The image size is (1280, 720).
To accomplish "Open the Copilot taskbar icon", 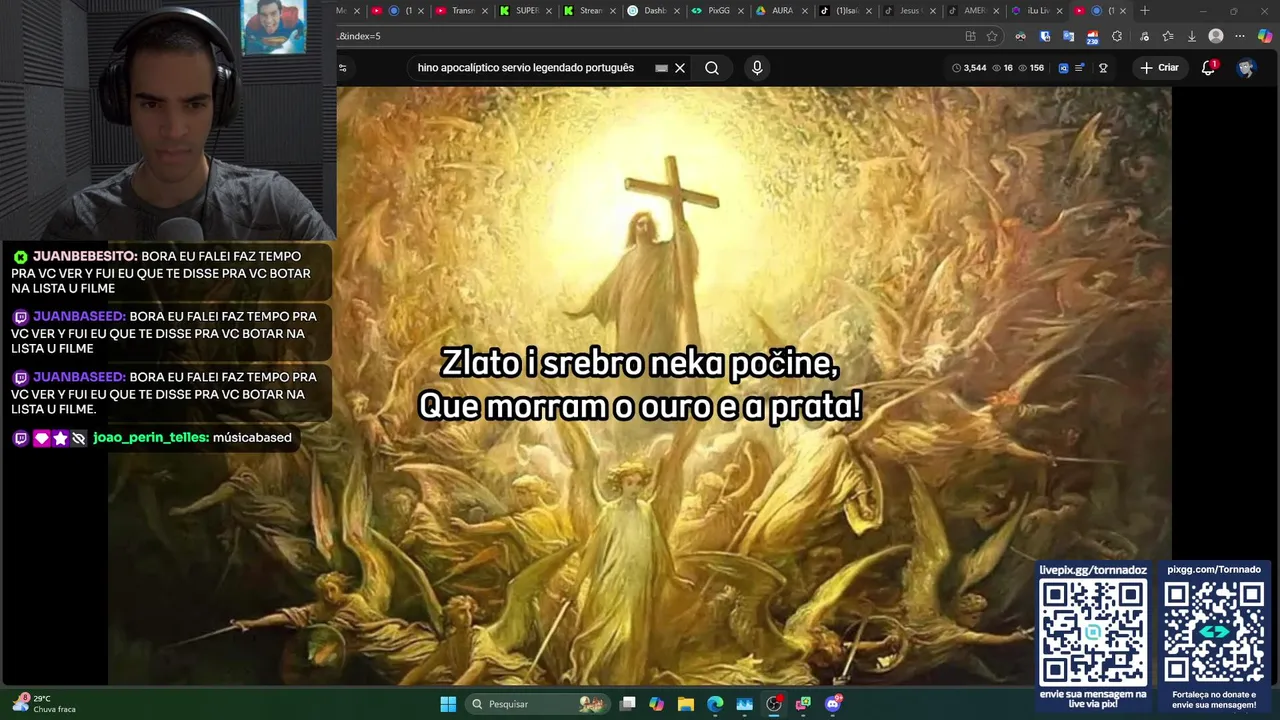I will [x=656, y=704].
